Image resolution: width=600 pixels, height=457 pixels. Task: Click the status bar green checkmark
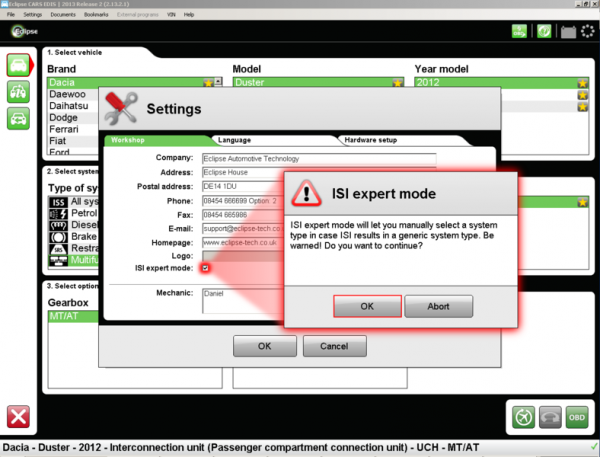coord(595,447)
